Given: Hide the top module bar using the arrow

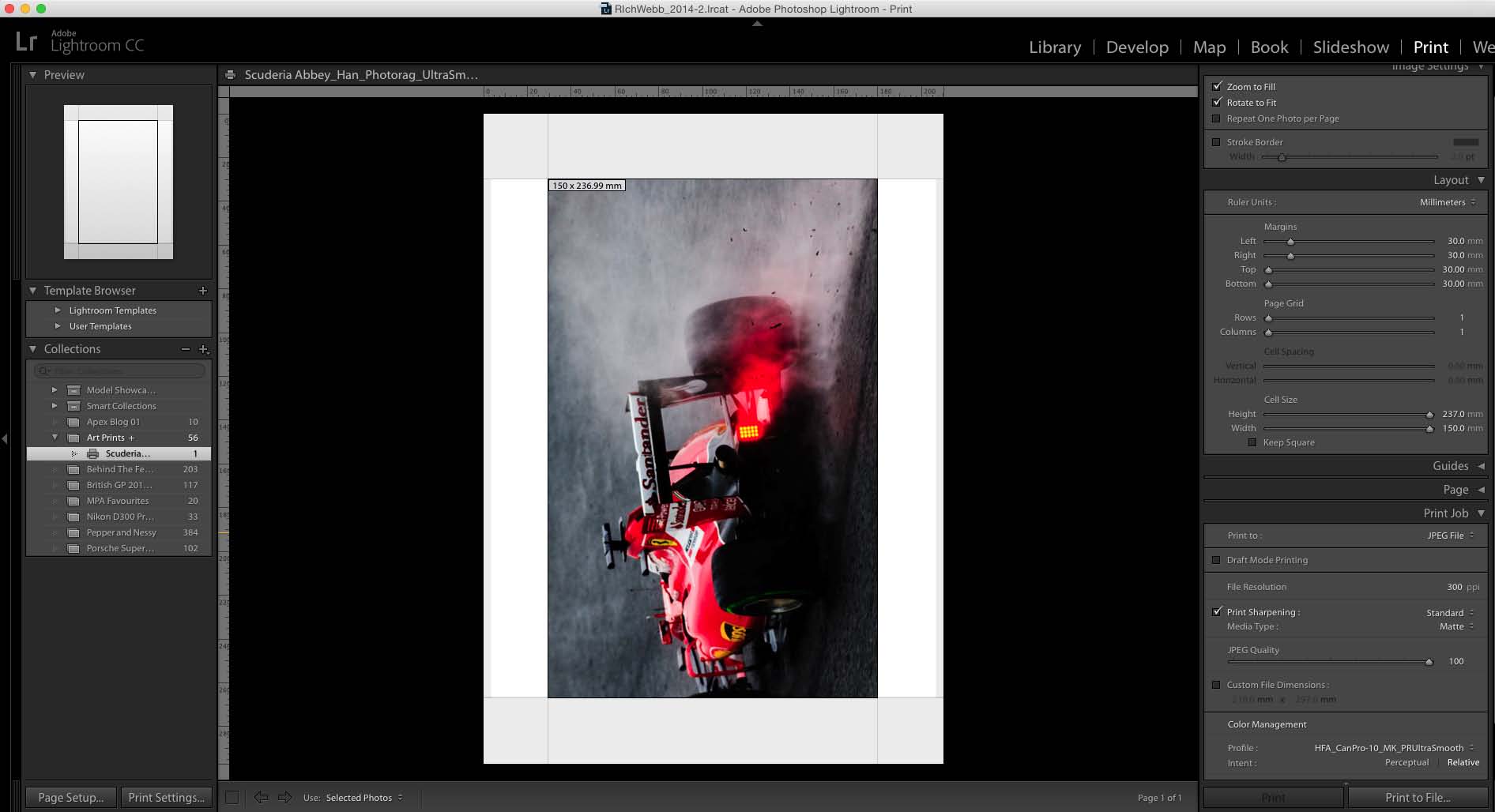Looking at the screenshot, I should [x=757, y=24].
